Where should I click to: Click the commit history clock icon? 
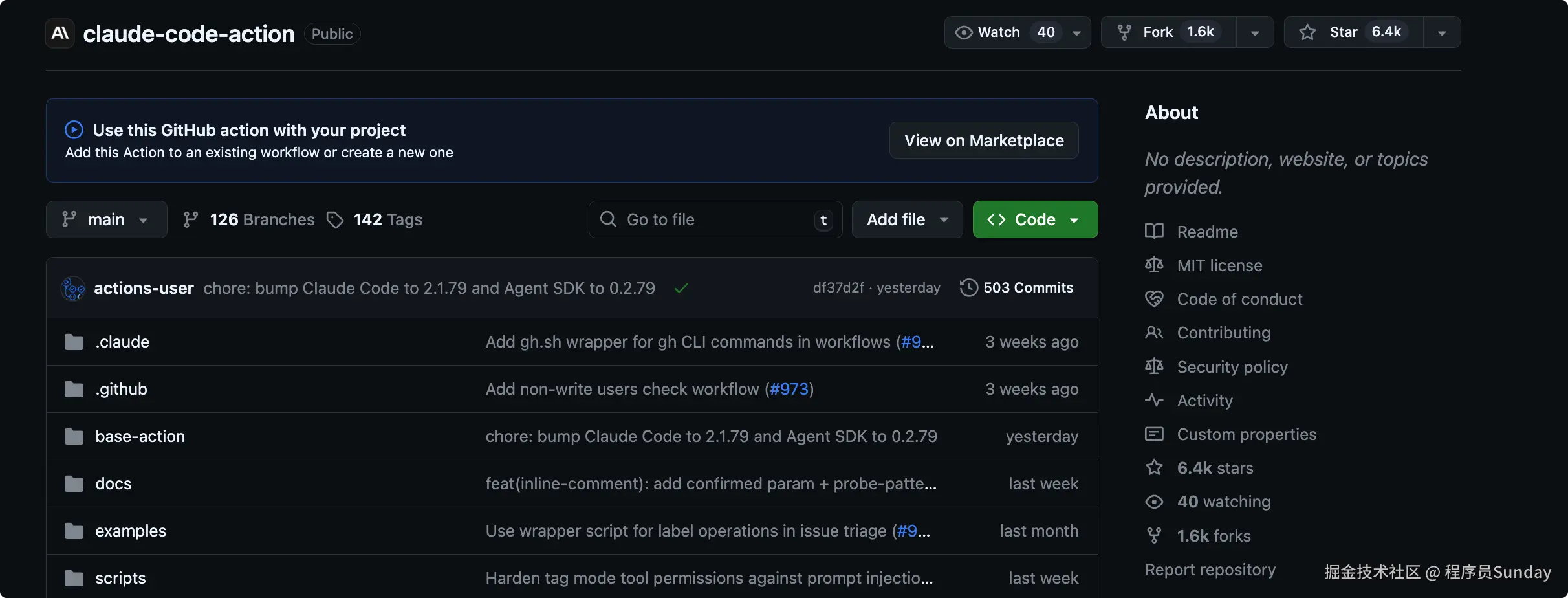tap(968, 288)
